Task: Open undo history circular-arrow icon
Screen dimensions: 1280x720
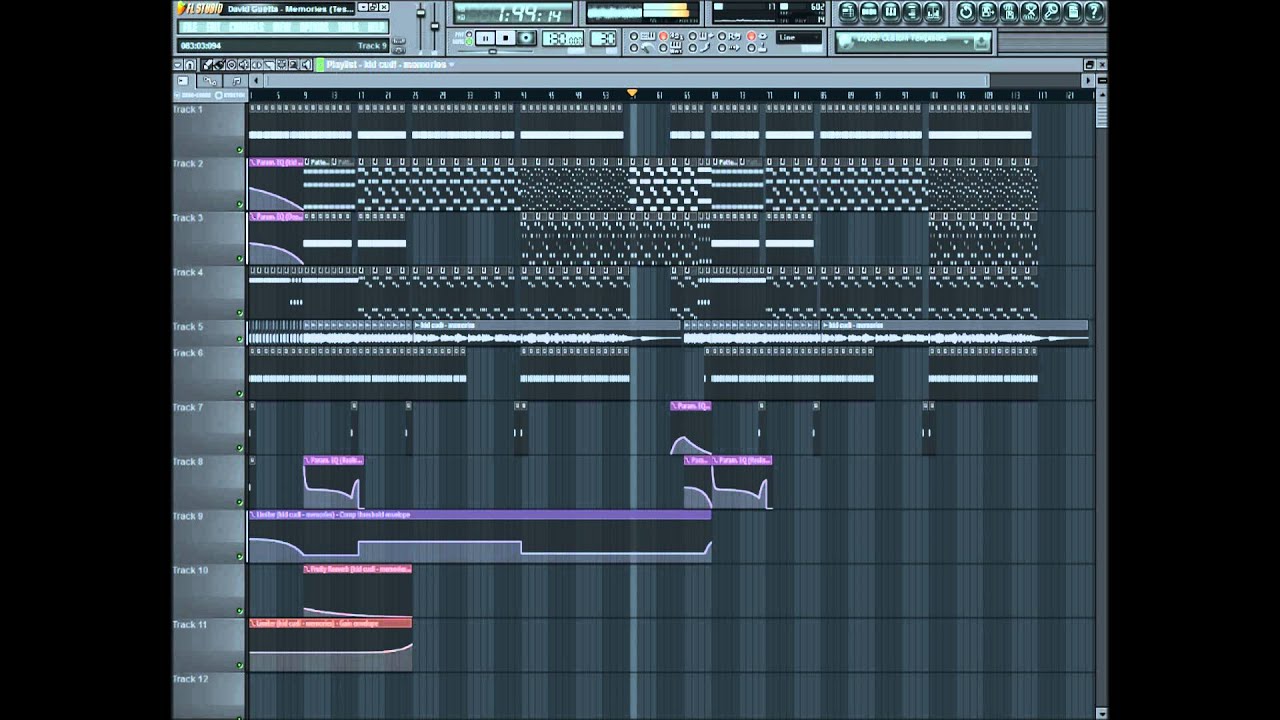Action: tap(966, 13)
